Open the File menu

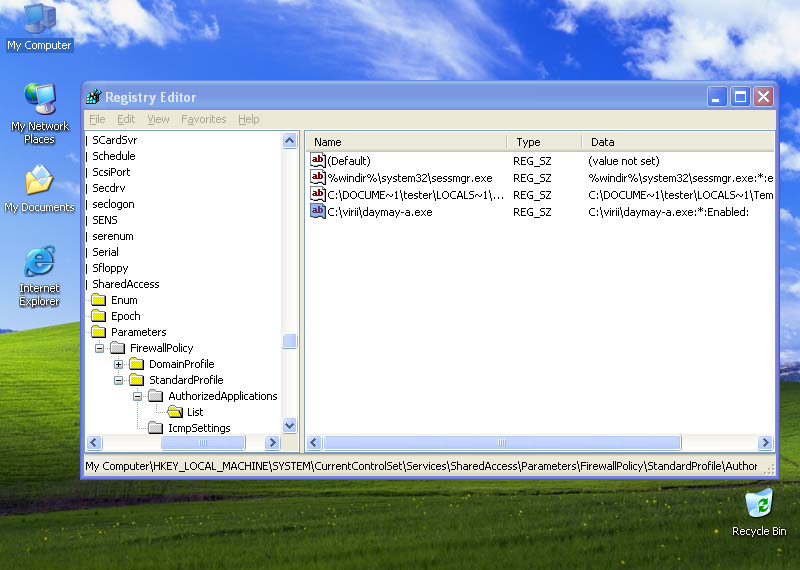pyautogui.click(x=97, y=119)
